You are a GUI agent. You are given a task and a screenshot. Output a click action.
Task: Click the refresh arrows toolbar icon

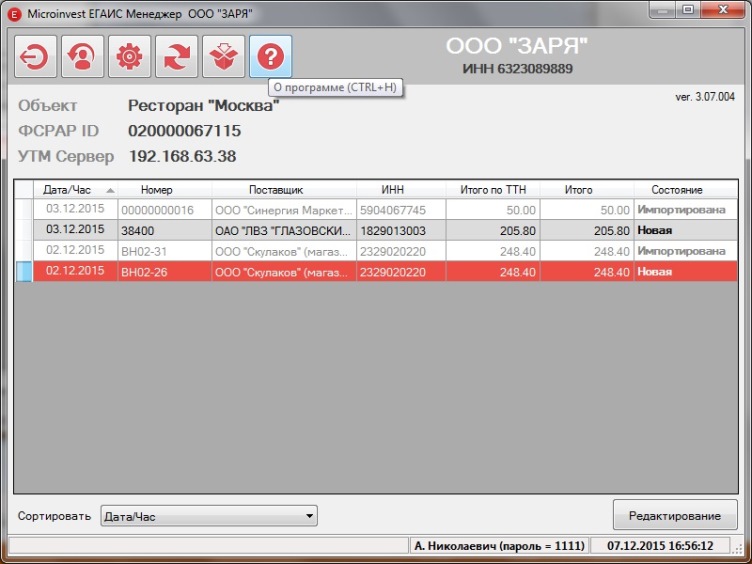point(176,58)
